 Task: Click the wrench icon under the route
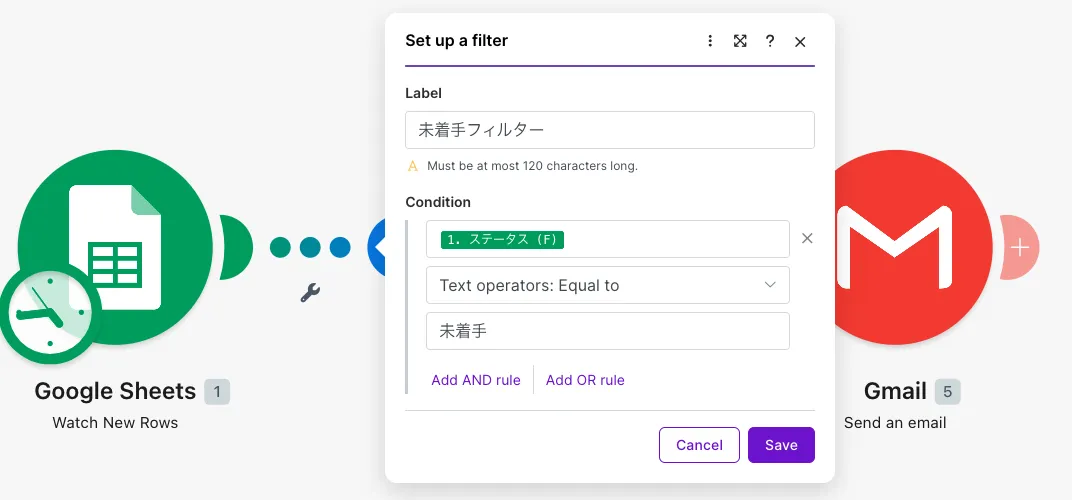tap(310, 293)
